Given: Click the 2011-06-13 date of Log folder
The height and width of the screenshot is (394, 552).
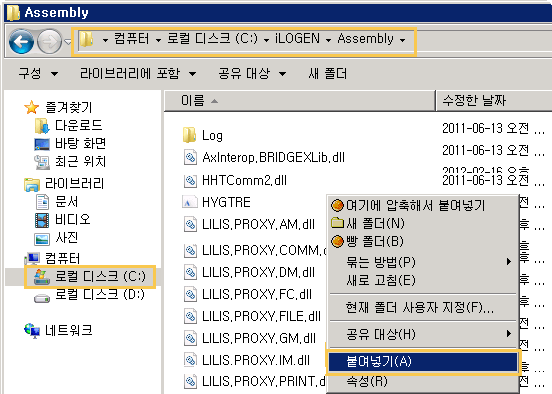Looking at the screenshot, I should [x=493, y=129].
